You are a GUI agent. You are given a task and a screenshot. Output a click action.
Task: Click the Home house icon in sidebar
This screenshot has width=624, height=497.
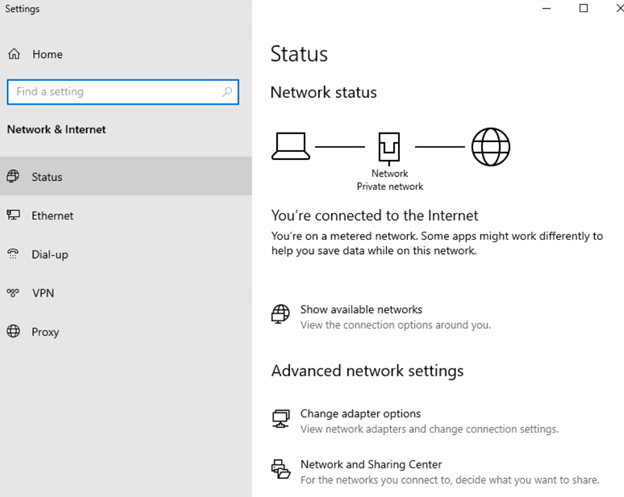point(14,54)
